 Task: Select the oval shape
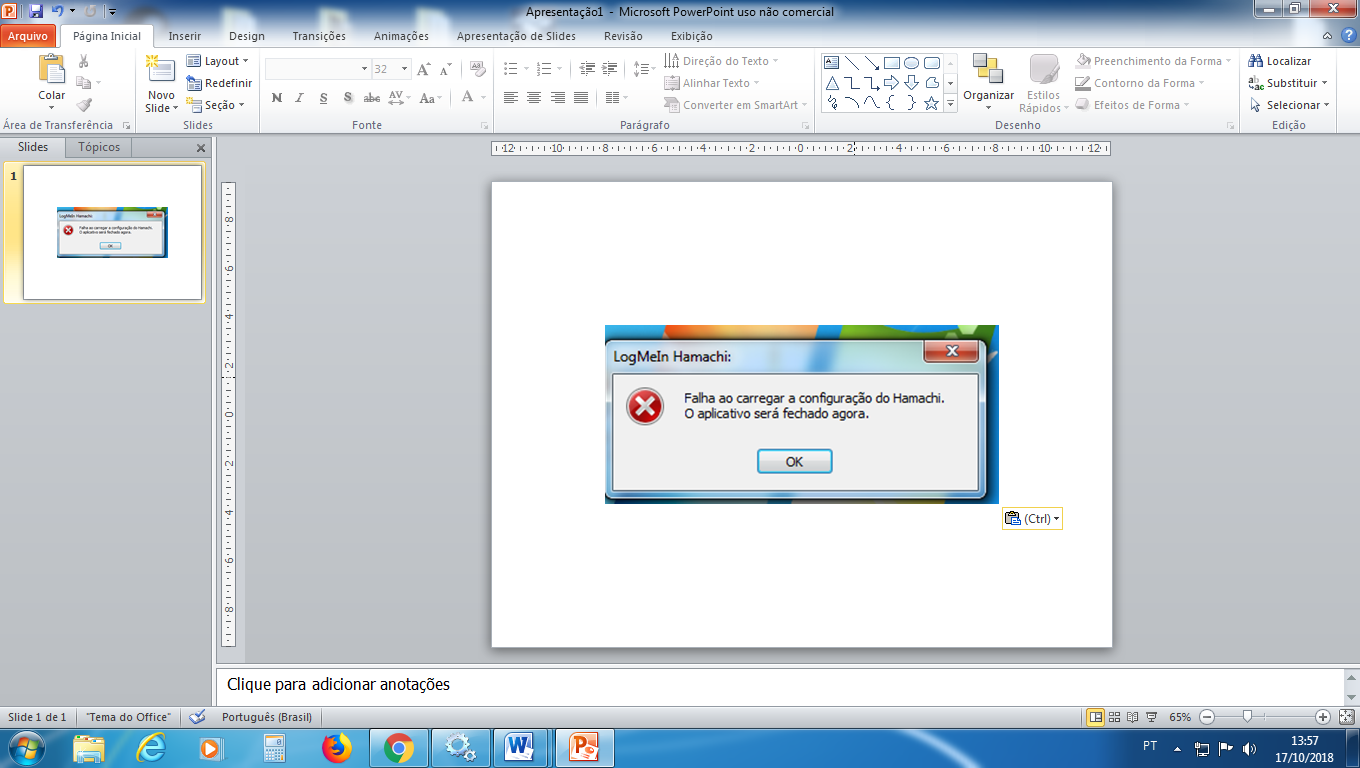(x=911, y=63)
